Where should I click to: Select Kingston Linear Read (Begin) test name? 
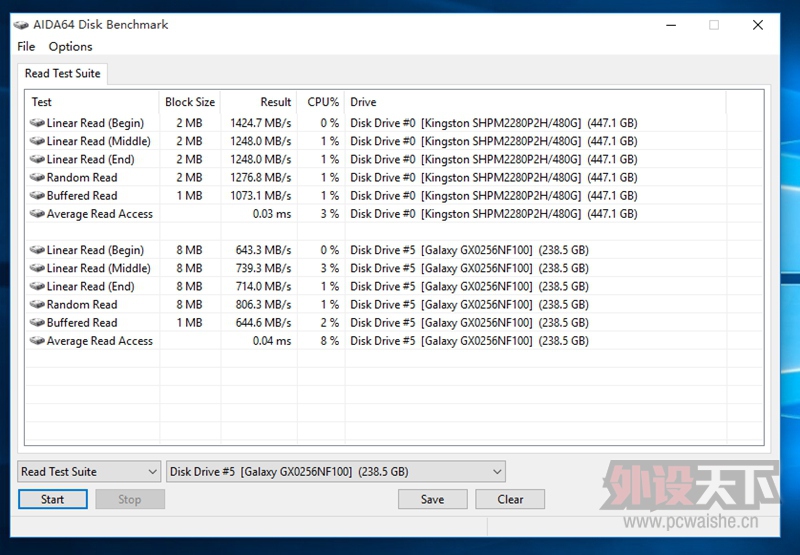click(x=95, y=123)
